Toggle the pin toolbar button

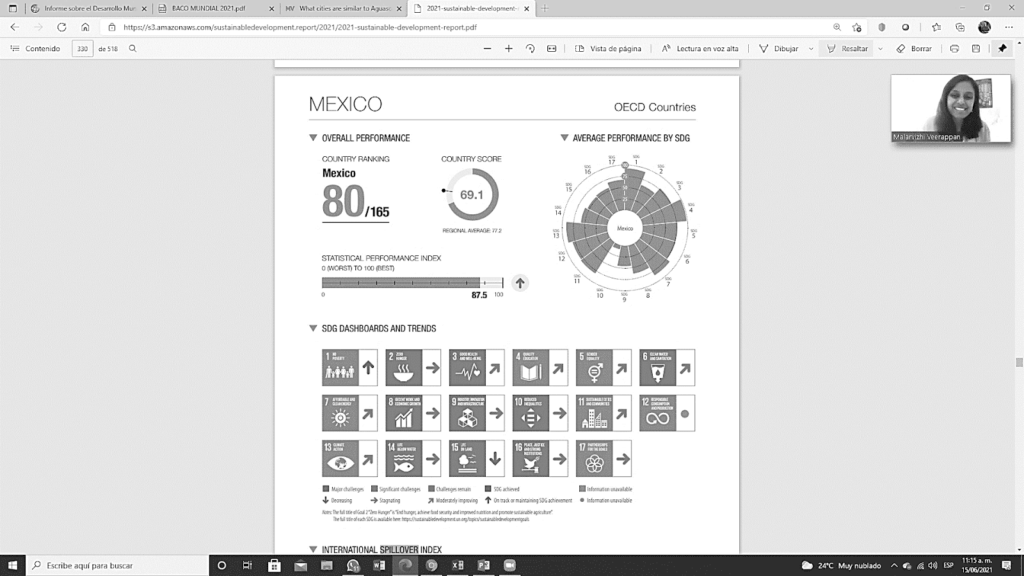pyautogui.click(x=1002, y=48)
